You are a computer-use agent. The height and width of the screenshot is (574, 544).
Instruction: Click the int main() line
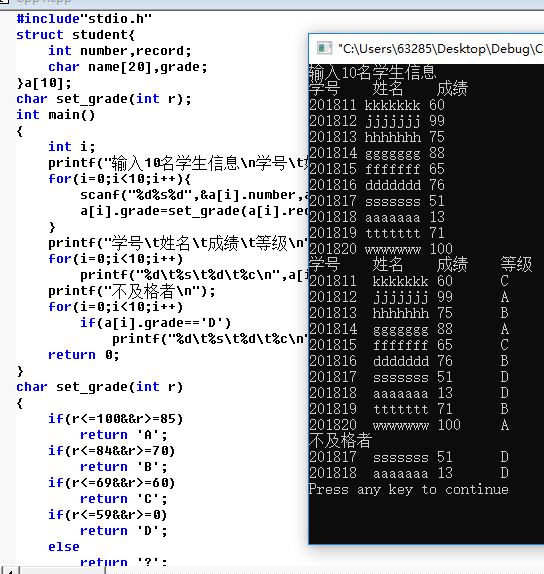56,115
